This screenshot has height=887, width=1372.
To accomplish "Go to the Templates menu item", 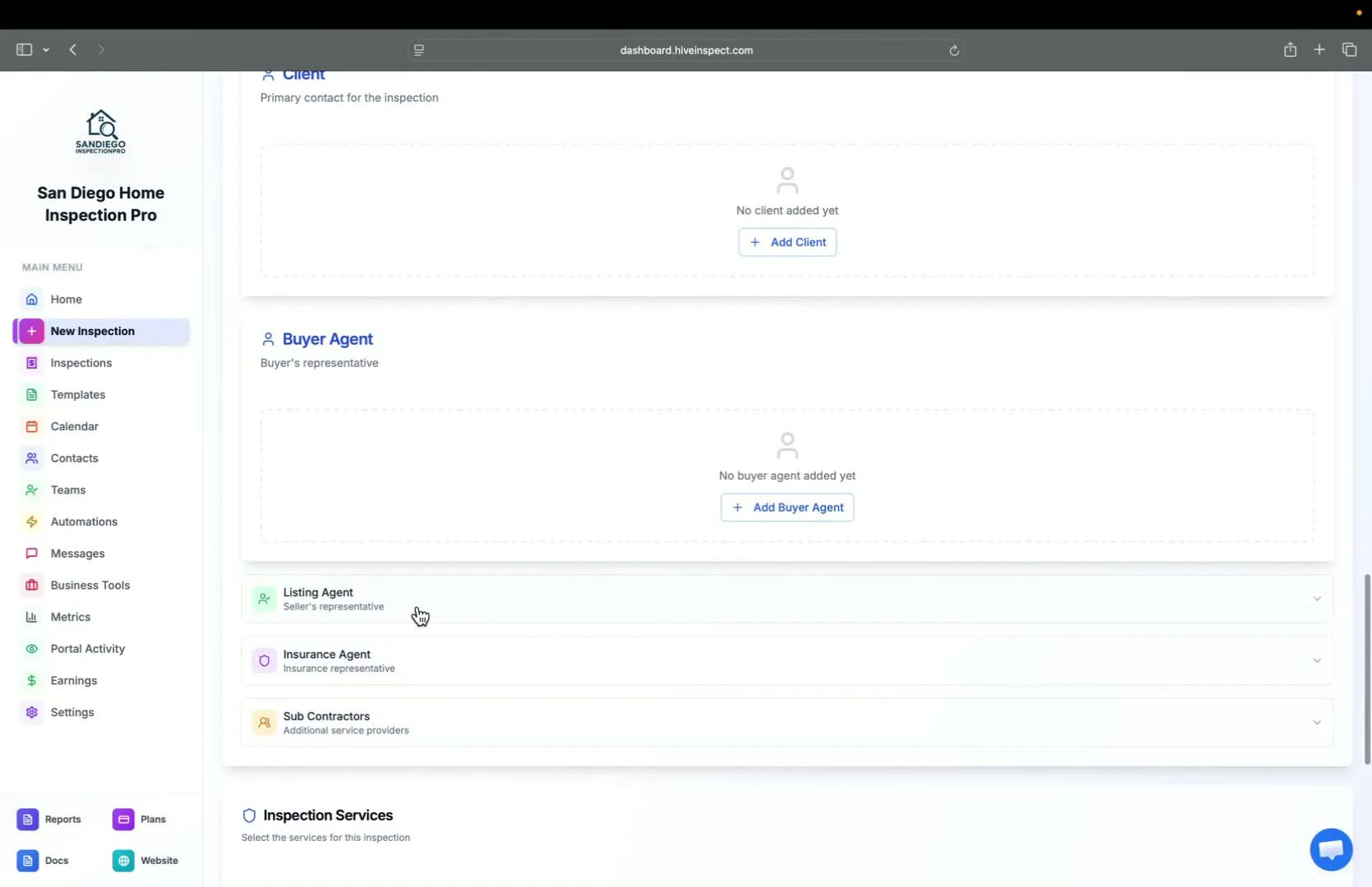I will [78, 394].
